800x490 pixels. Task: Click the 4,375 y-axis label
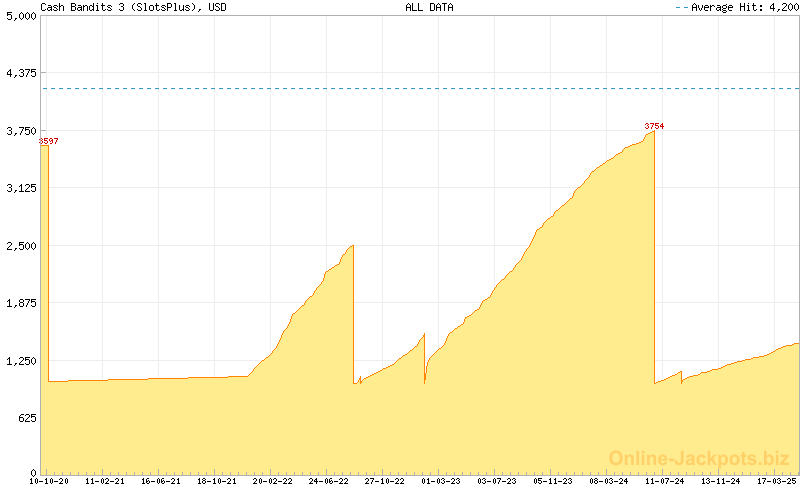tap(19, 74)
